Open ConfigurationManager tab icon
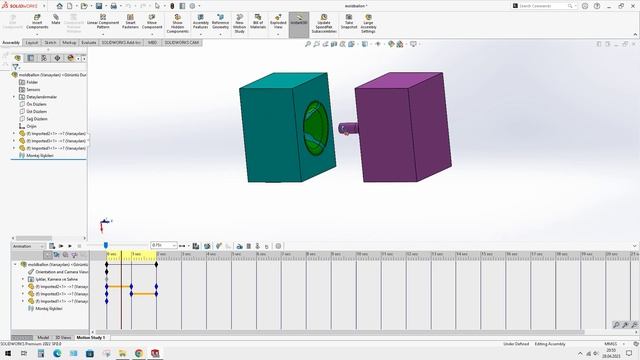Image resolution: width=640 pixels, height=360 pixels. click(44, 58)
